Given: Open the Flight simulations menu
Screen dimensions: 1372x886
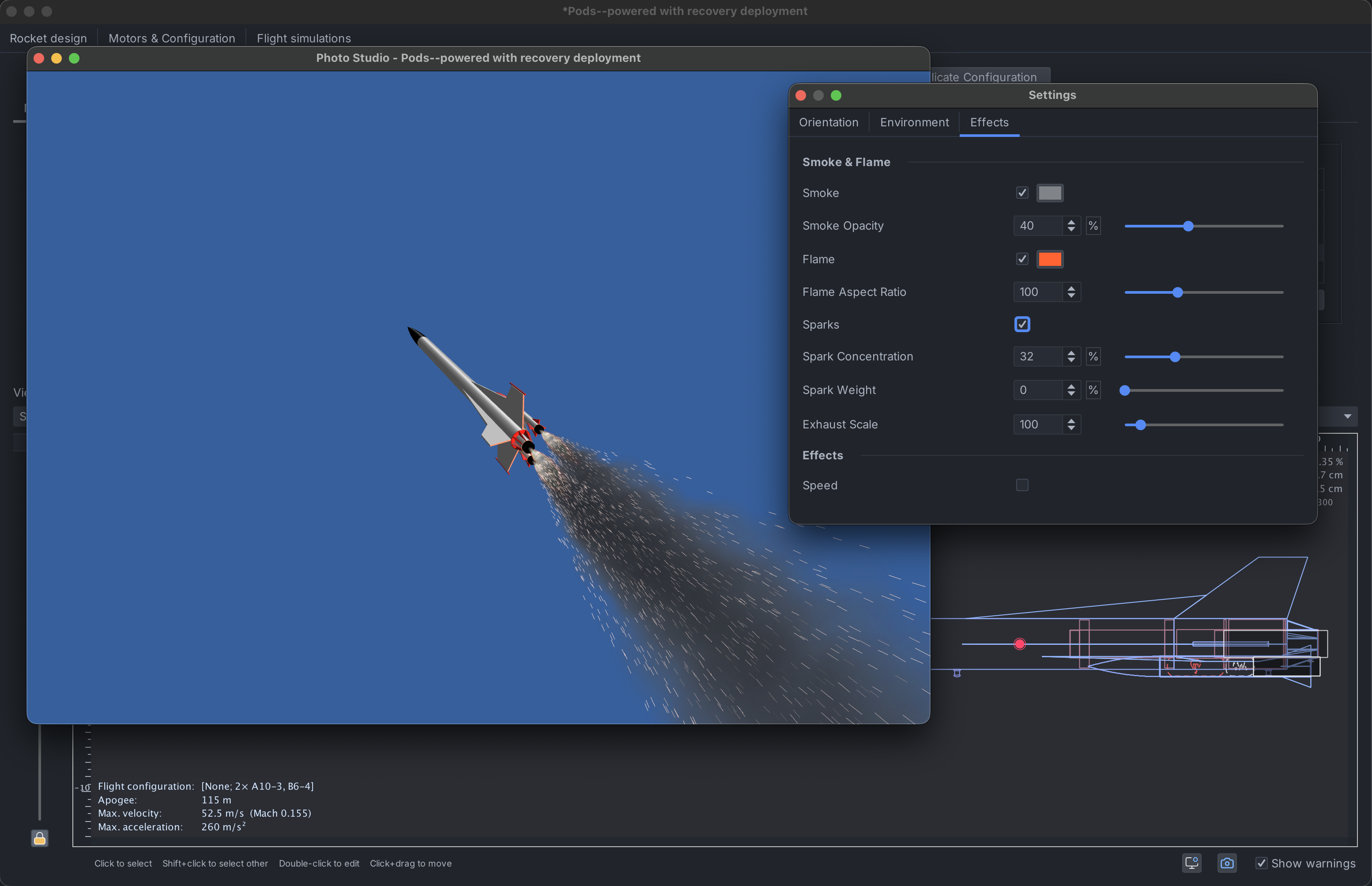Looking at the screenshot, I should click(304, 38).
